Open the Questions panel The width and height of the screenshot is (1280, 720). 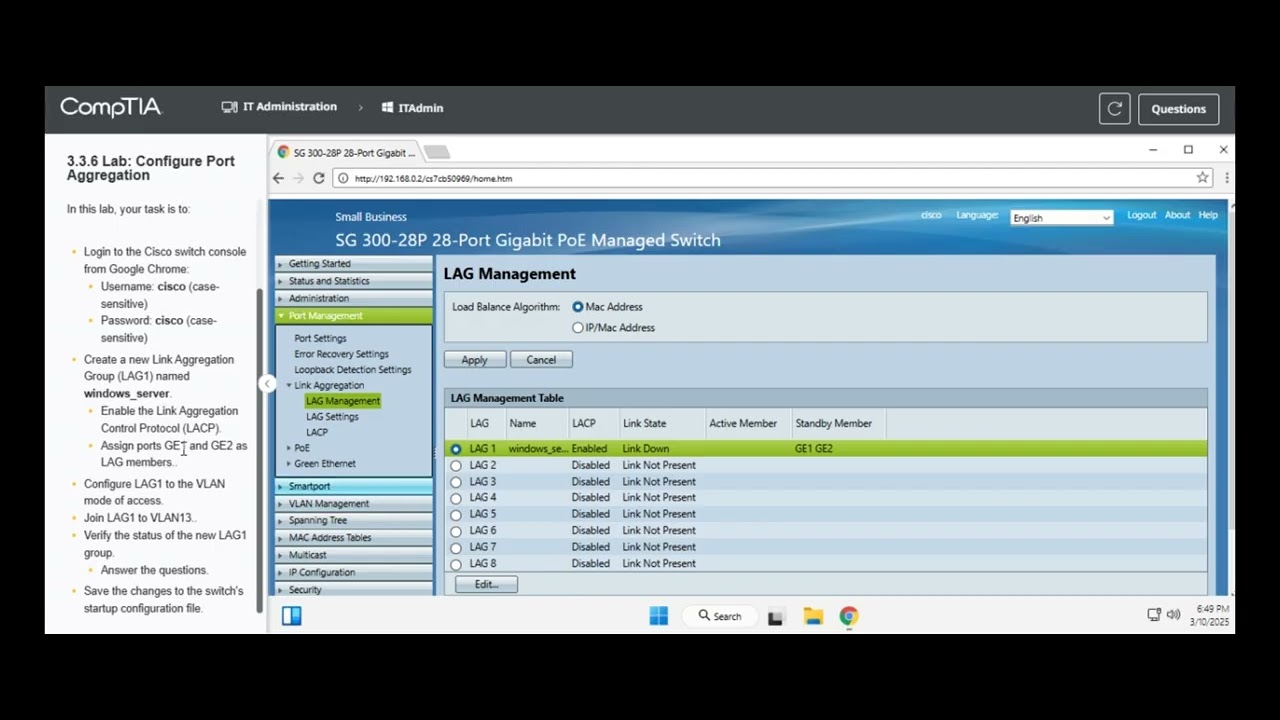(1178, 109)
